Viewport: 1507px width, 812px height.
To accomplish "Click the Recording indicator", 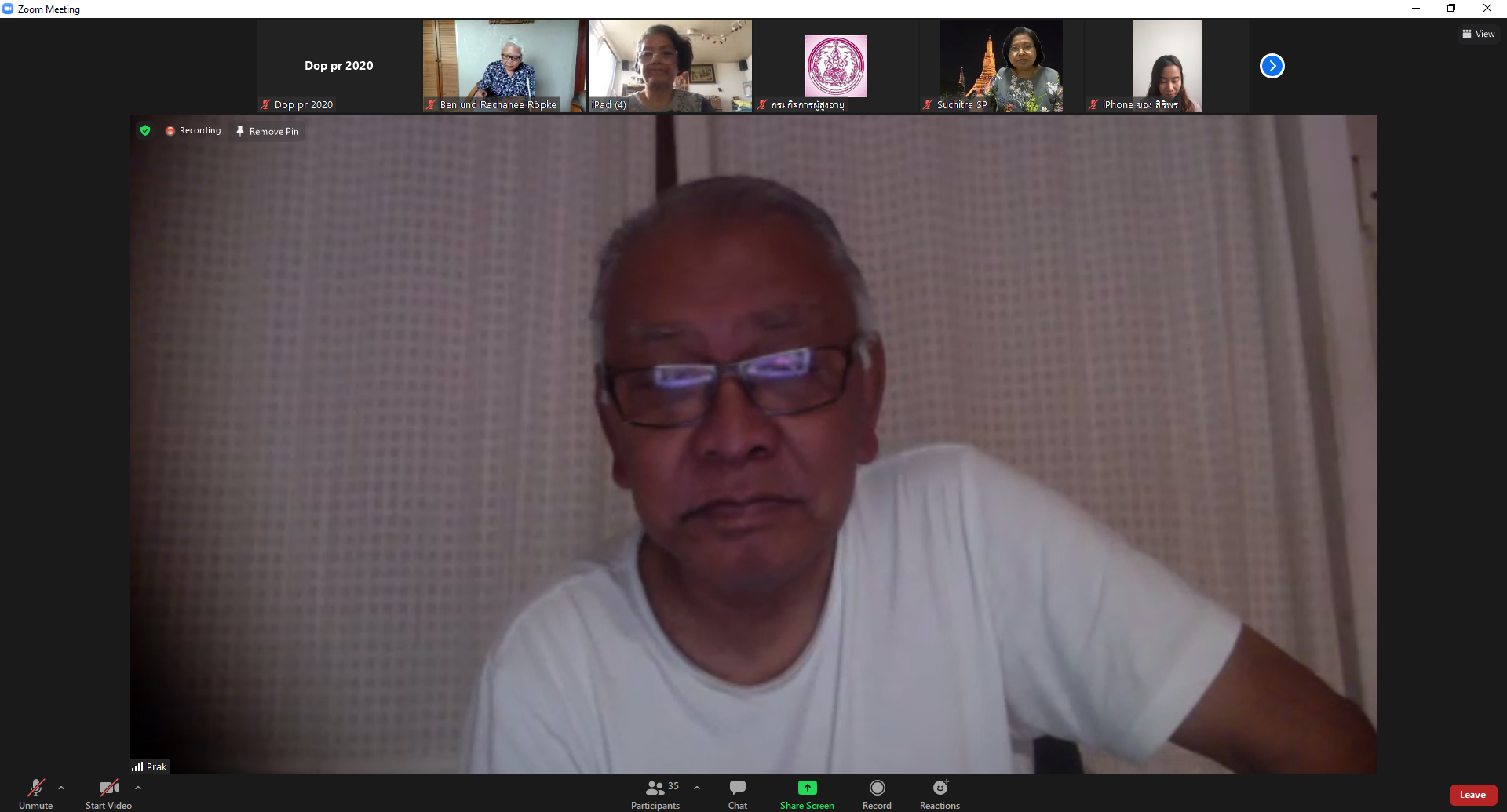I will 193,130.
